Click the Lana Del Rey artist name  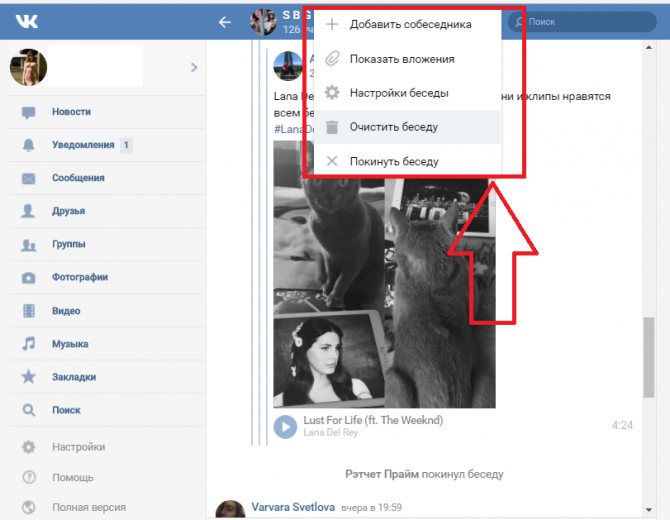330,432
